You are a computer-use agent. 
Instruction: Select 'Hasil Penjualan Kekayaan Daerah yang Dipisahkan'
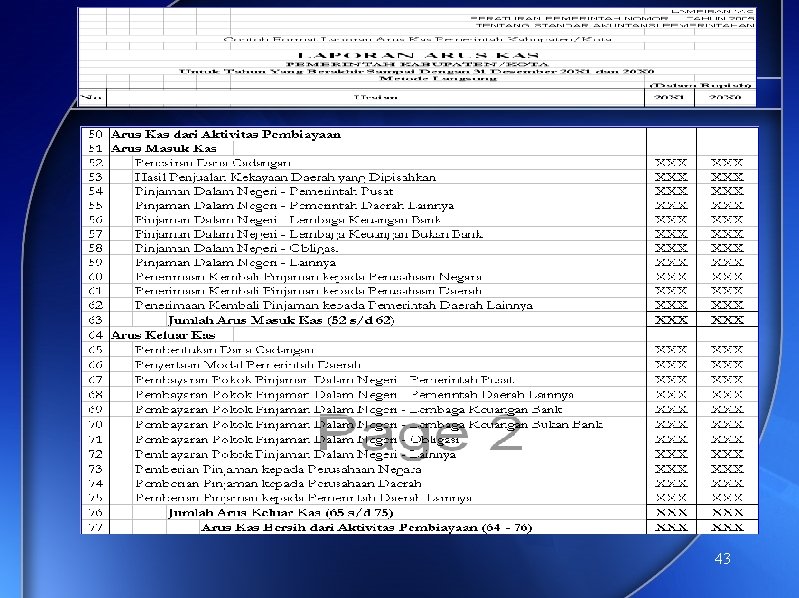pyautogui.click(x=285, y=177)
